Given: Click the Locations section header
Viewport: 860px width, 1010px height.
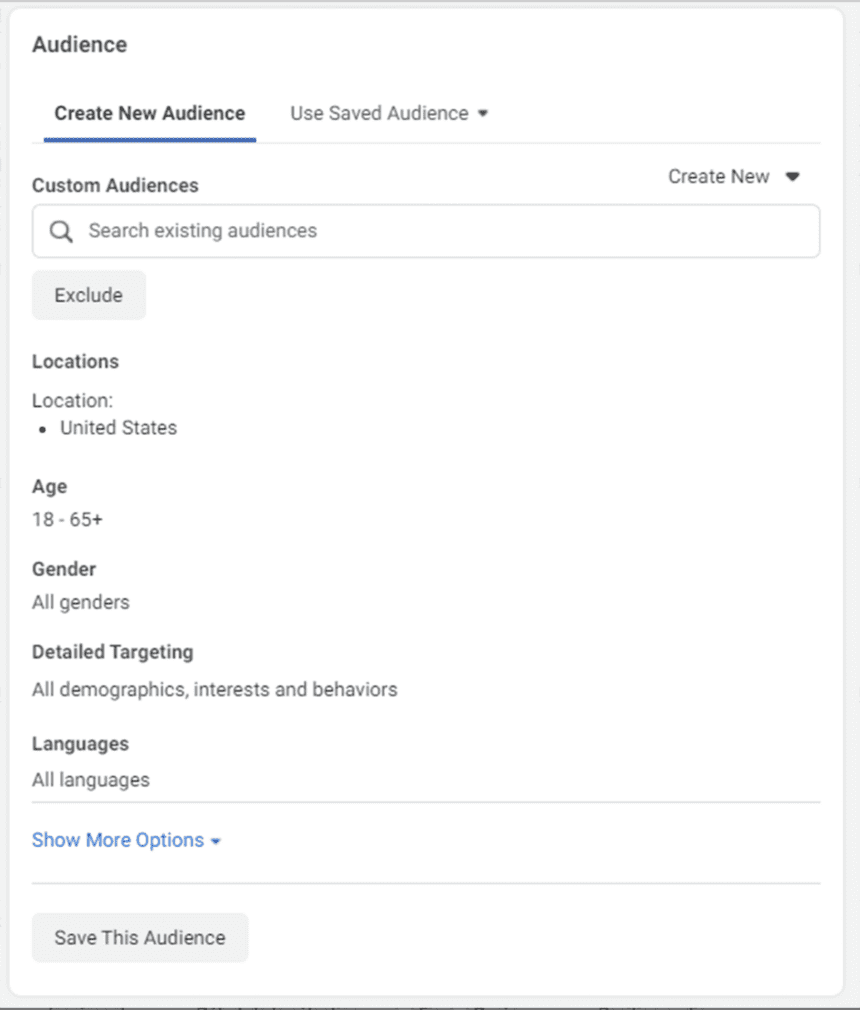Looking at the screenshot, I should pyautogui.click(x=75, y=362).
